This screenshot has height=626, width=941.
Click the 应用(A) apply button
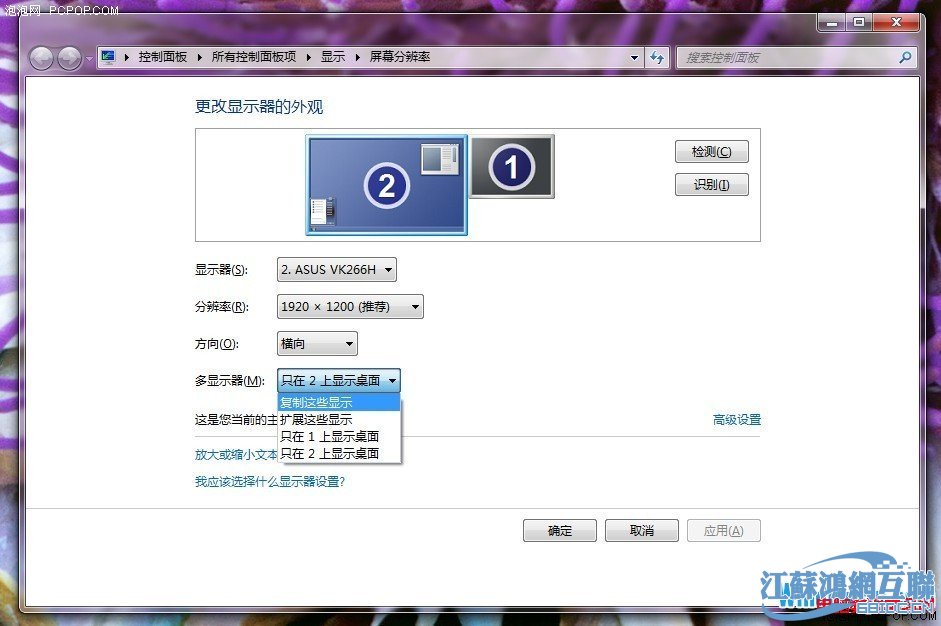coord(724,531)
